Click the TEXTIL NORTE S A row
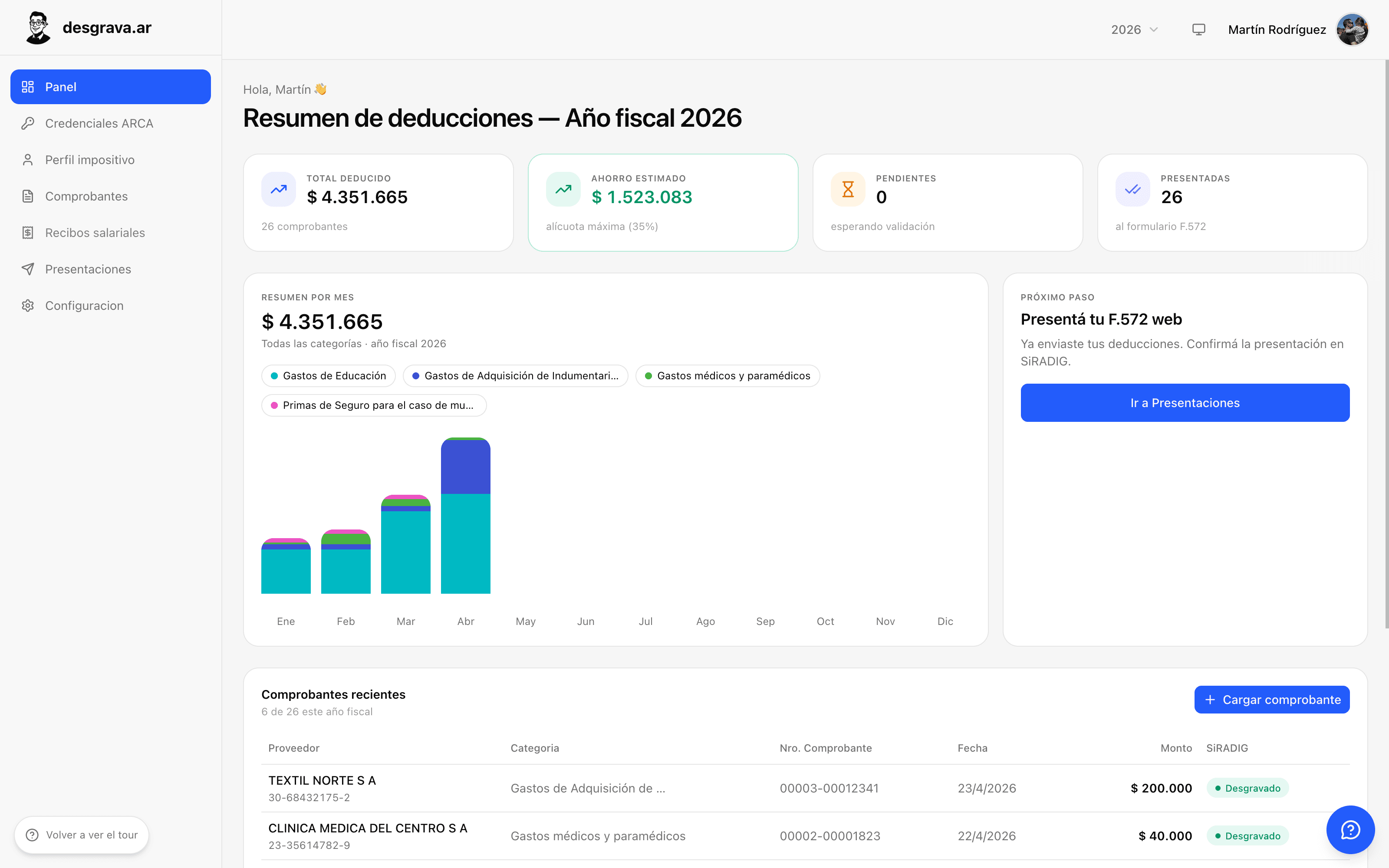The height and width of the screenshot is (868, 1389). (x=805, y=788)
